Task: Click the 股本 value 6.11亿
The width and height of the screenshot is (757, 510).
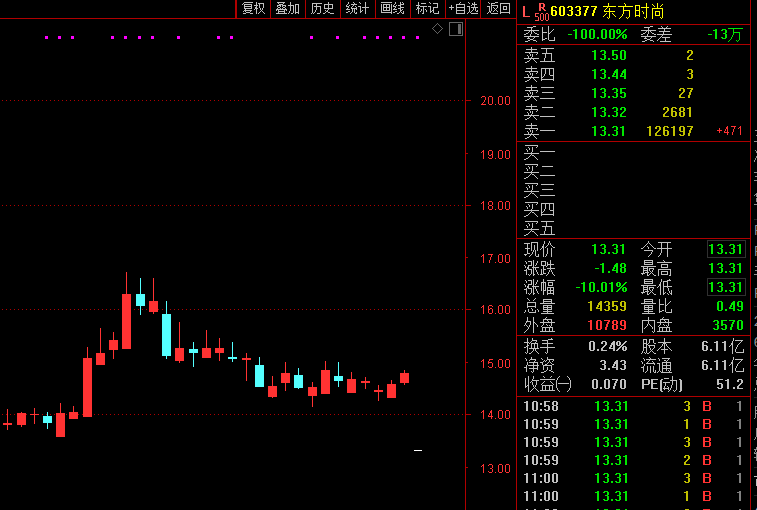Action: tap(723, 346)
